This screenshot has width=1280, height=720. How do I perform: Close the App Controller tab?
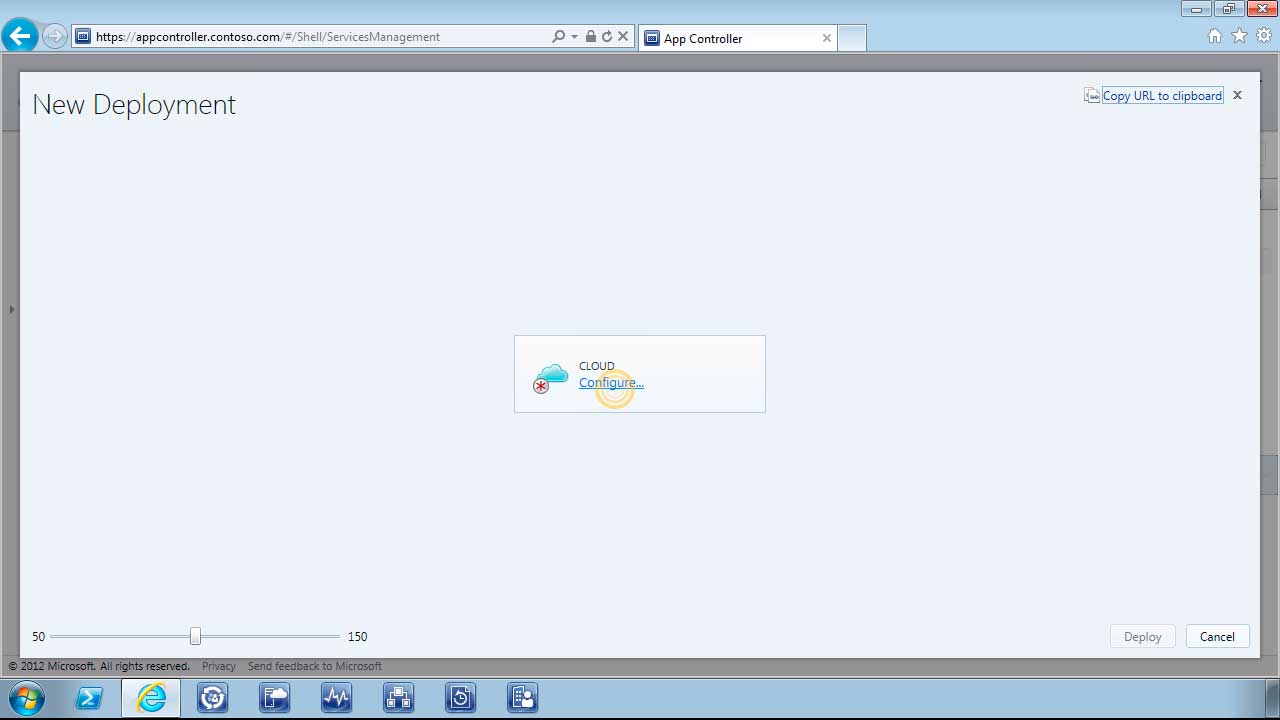coord(826,38)
